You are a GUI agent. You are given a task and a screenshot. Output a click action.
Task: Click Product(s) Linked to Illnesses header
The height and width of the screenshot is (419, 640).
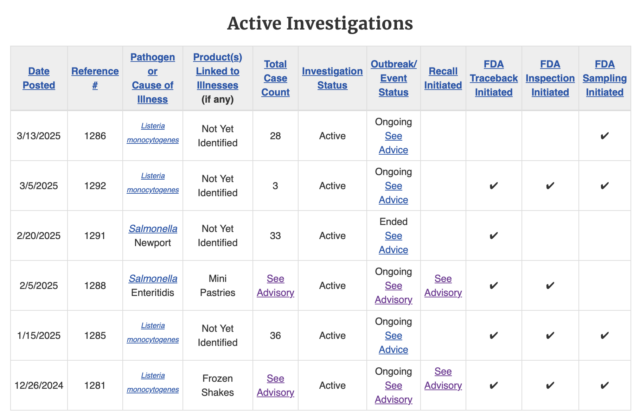[218, 71]
